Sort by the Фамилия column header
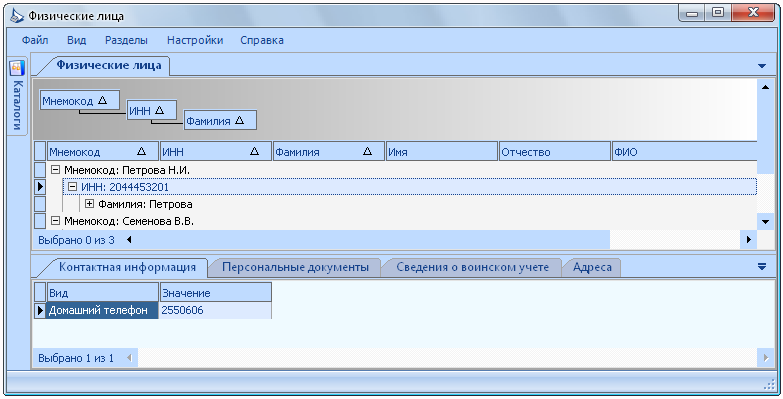783x399 pixels. click(329, 151)
